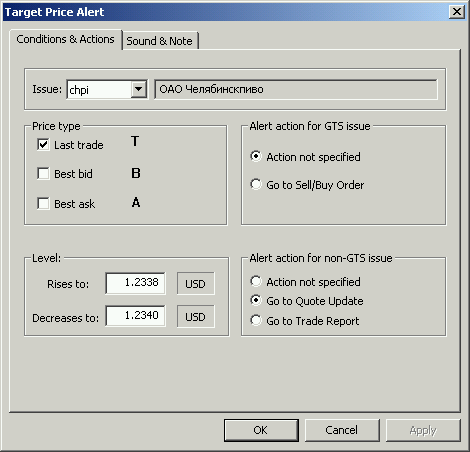470x452 pixels.
Task: Switch to the Sound & Note tab
Action: click(x=159, y=41)
